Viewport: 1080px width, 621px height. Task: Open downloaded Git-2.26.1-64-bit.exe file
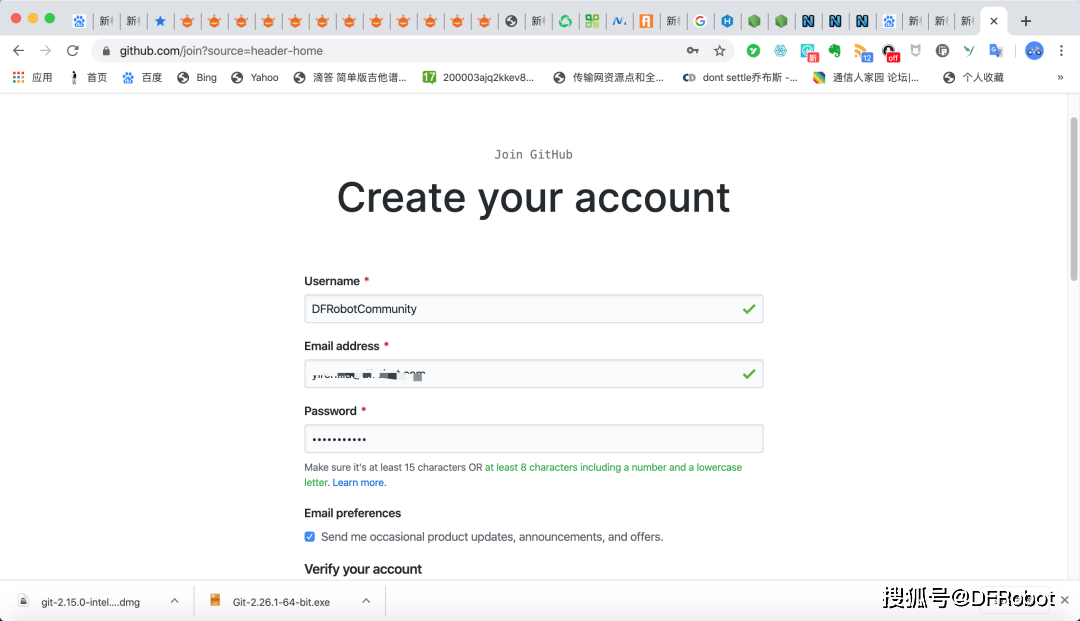tap(281, 602)
